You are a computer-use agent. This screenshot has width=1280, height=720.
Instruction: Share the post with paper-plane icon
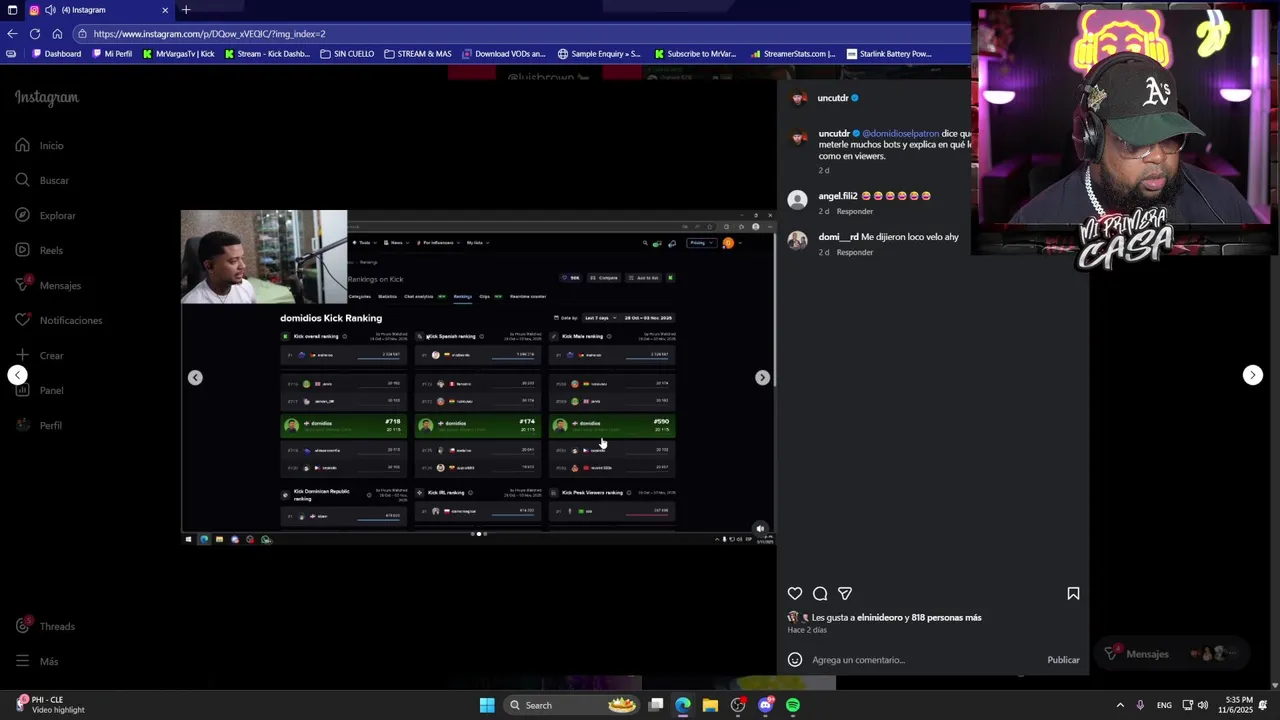[845, 594]
